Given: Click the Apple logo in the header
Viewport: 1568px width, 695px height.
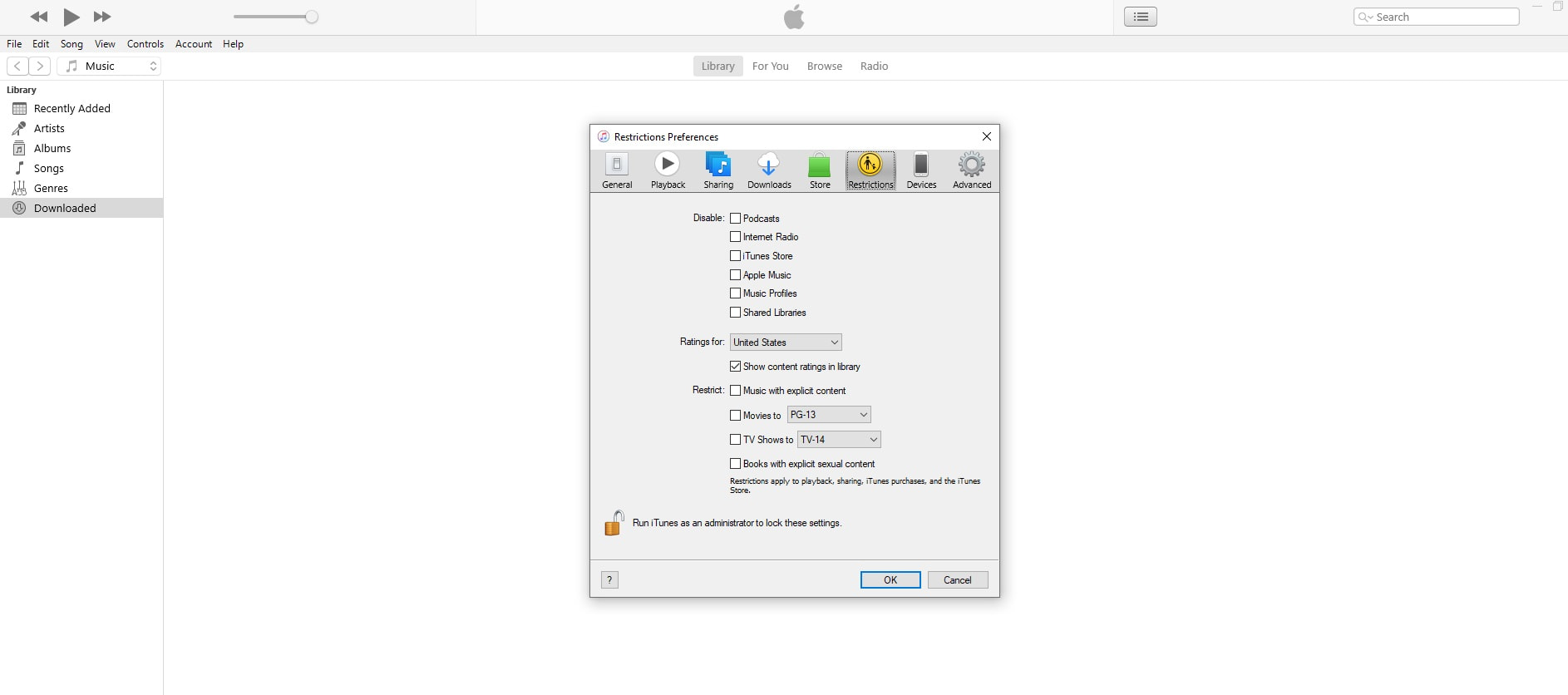Looking at the screenshot, I should [794, 17].
